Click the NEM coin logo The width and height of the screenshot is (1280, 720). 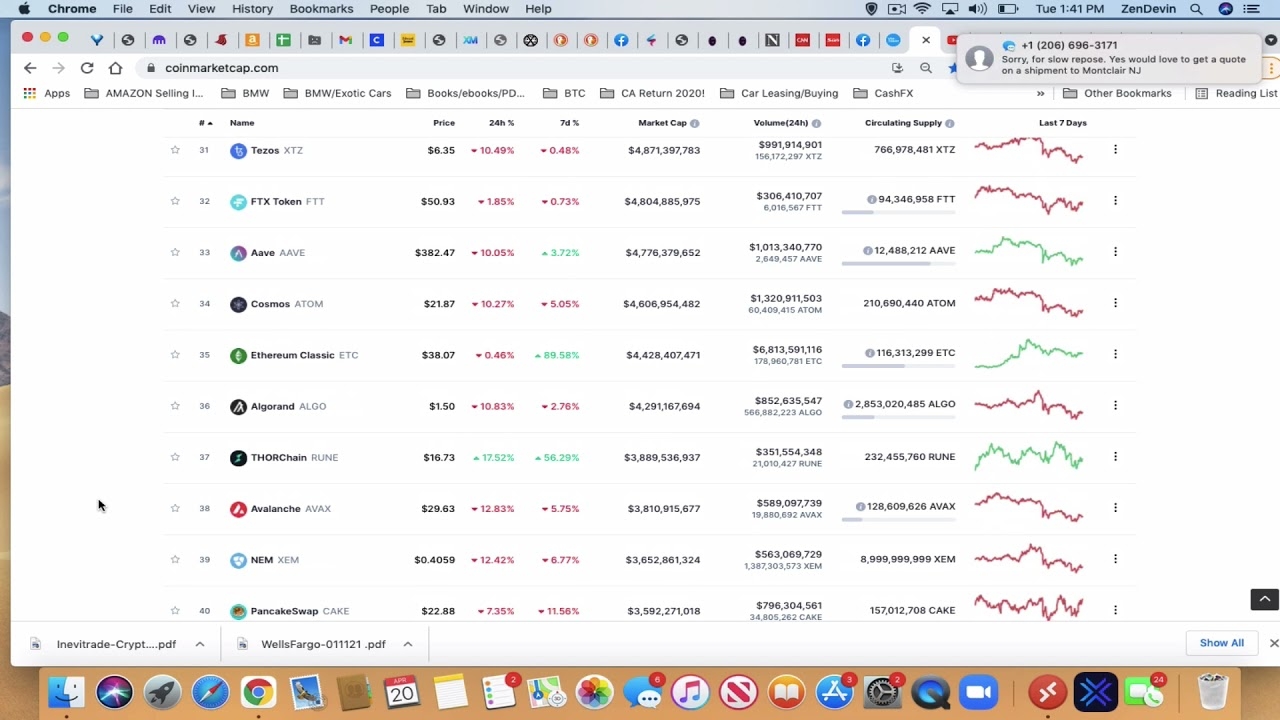pos(238,560)
